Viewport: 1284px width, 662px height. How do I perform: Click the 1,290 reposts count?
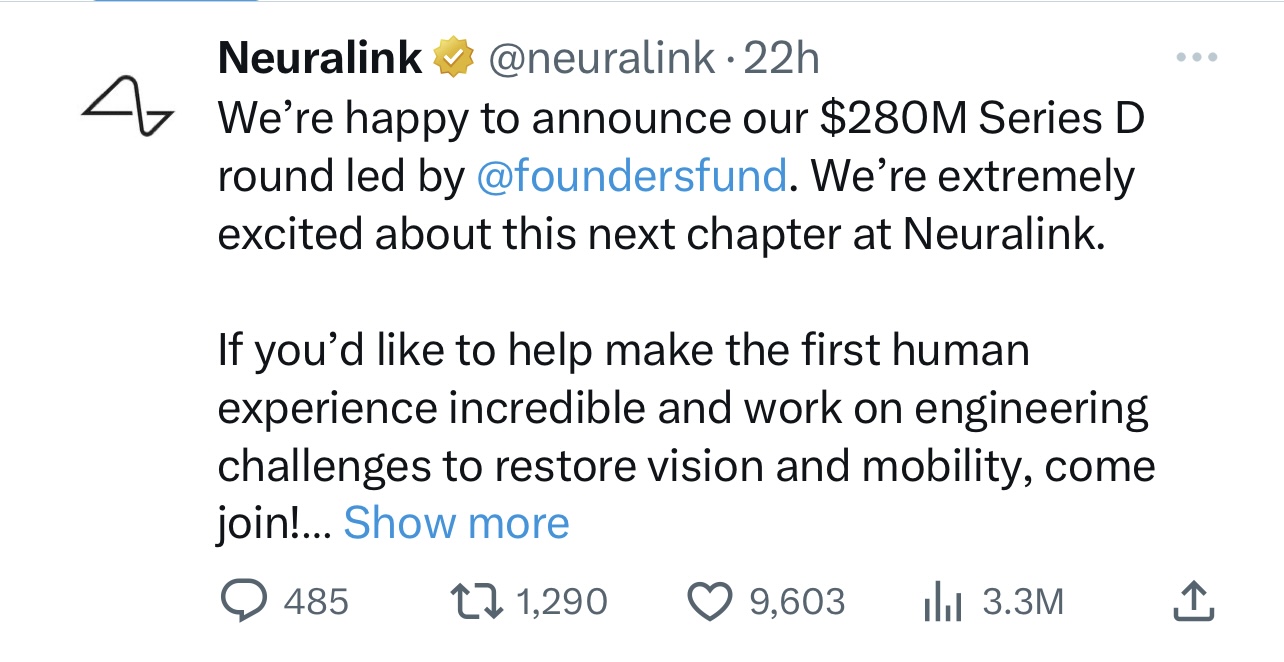pyautogui.click(x=563, y=602)
